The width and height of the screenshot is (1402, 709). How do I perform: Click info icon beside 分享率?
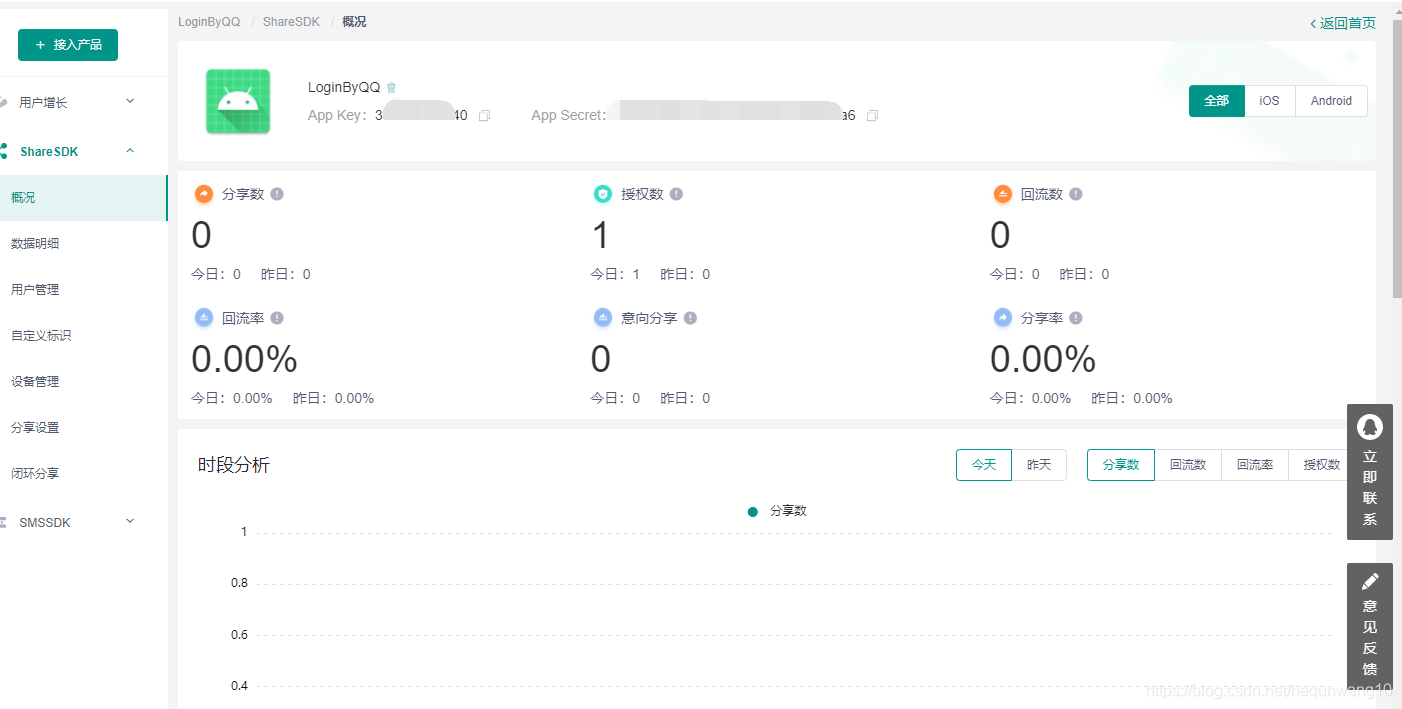pyautogui.click(x=1076, y=318)
